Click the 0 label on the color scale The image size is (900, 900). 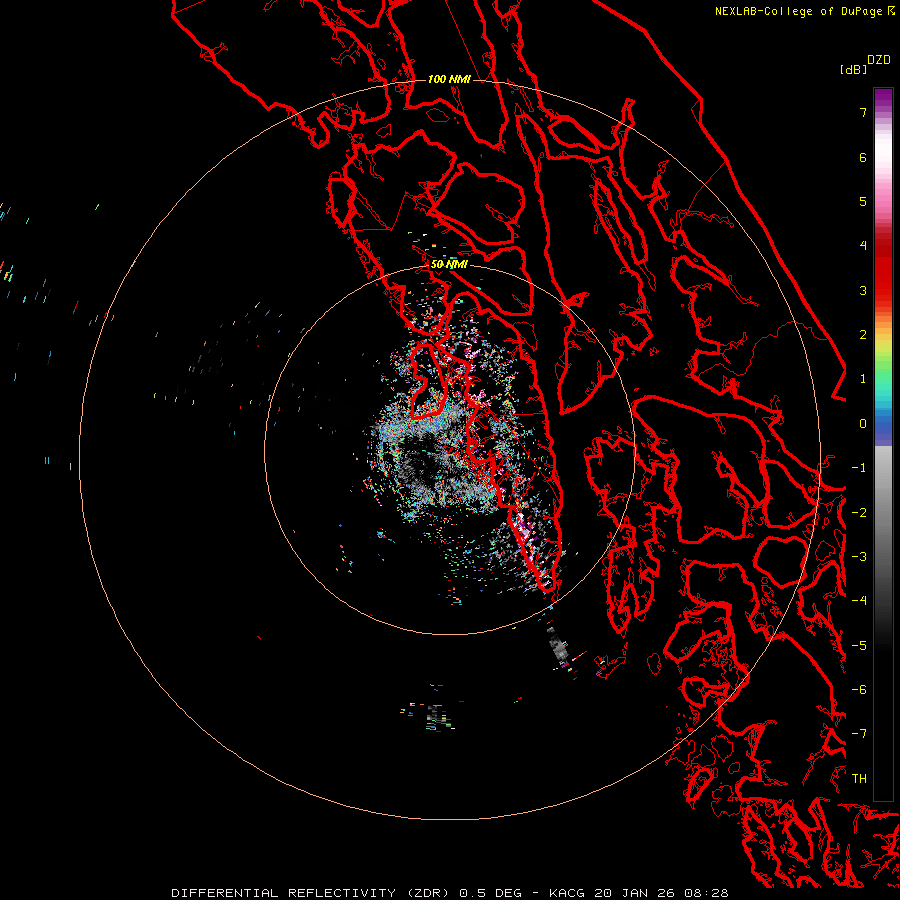click(x=863, y=424)
